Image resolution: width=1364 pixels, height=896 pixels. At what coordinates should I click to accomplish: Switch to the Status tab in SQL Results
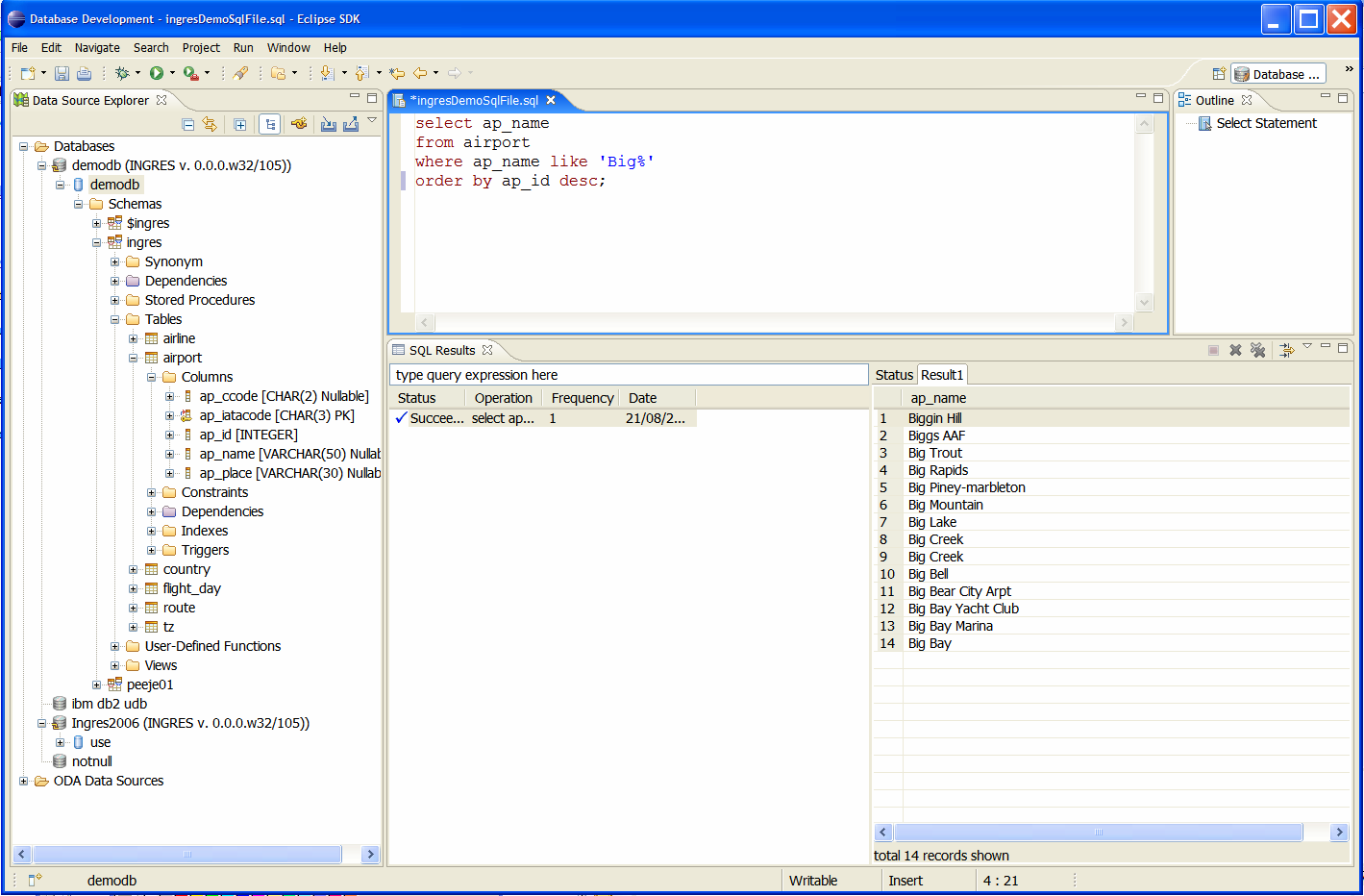tap(893, 374)
